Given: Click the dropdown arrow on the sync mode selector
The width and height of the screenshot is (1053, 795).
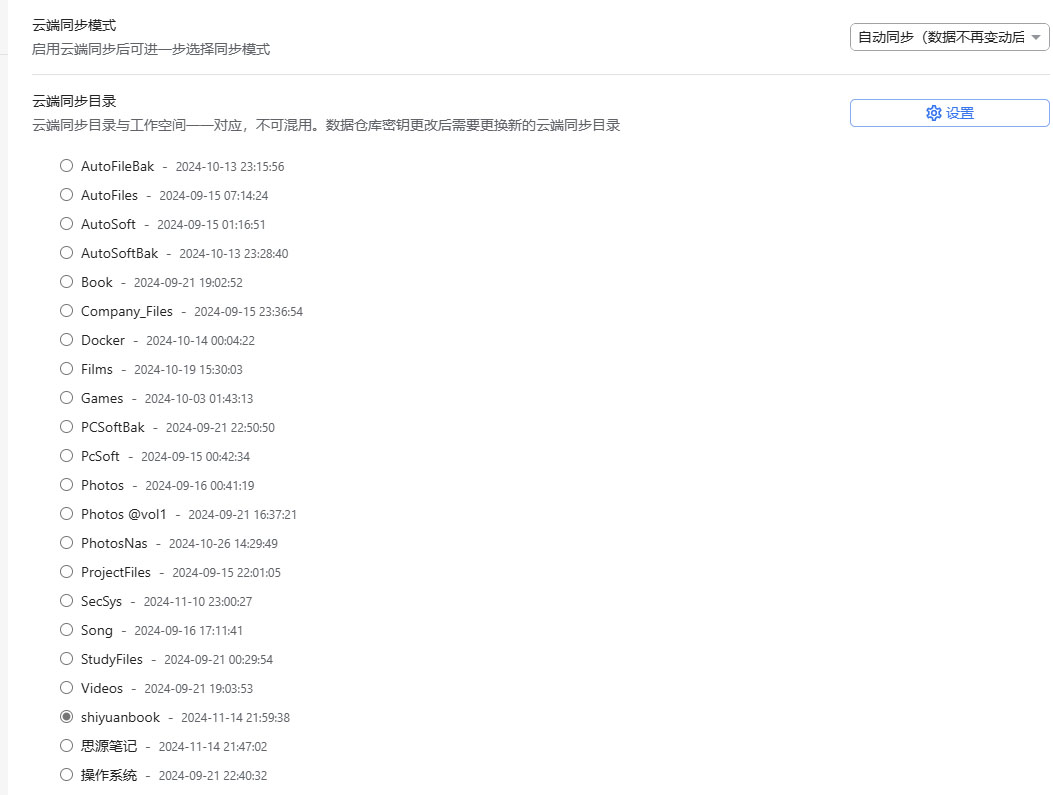Looking at the screenshot, I should [x=1037, y=37].
